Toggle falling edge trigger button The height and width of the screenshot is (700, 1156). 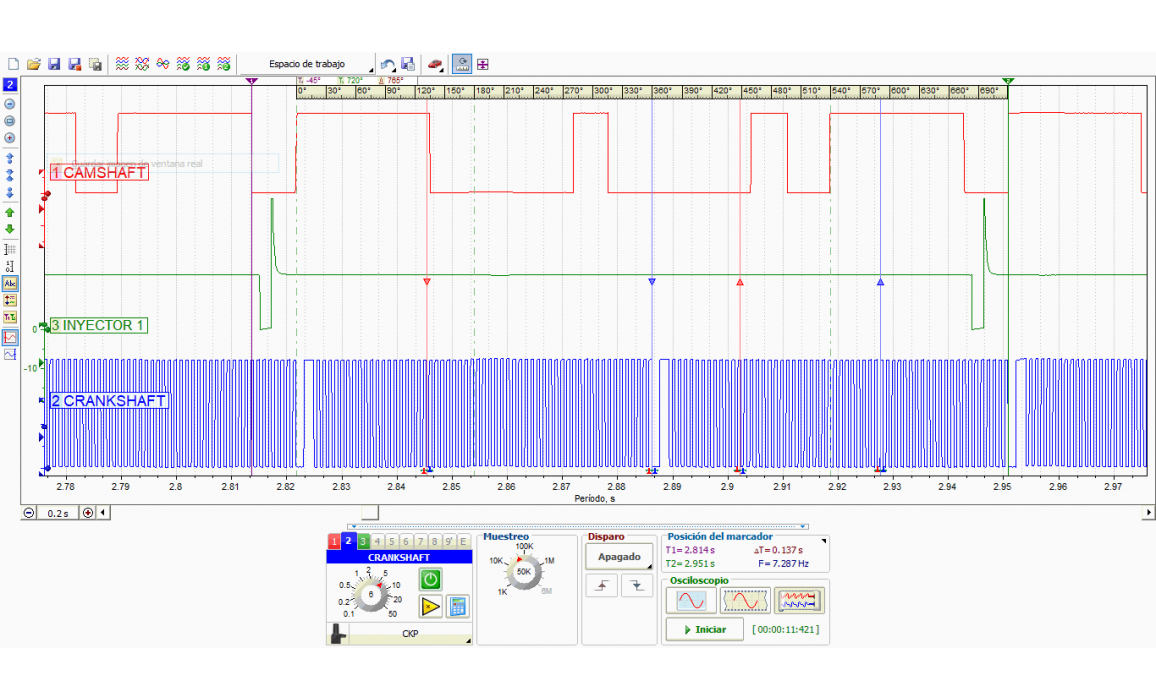(636, 587)
